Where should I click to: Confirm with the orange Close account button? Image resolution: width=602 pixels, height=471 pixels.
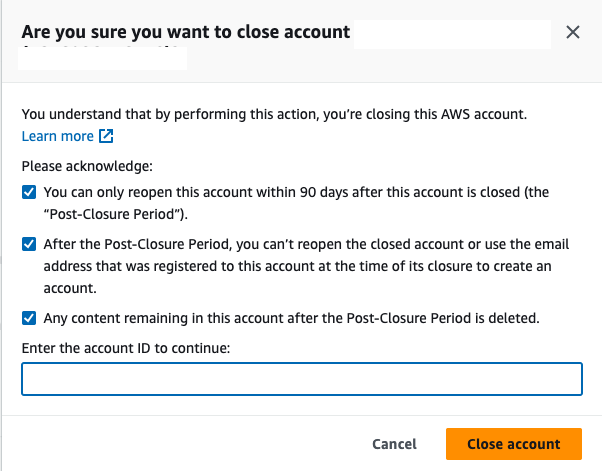pos(513,443)
